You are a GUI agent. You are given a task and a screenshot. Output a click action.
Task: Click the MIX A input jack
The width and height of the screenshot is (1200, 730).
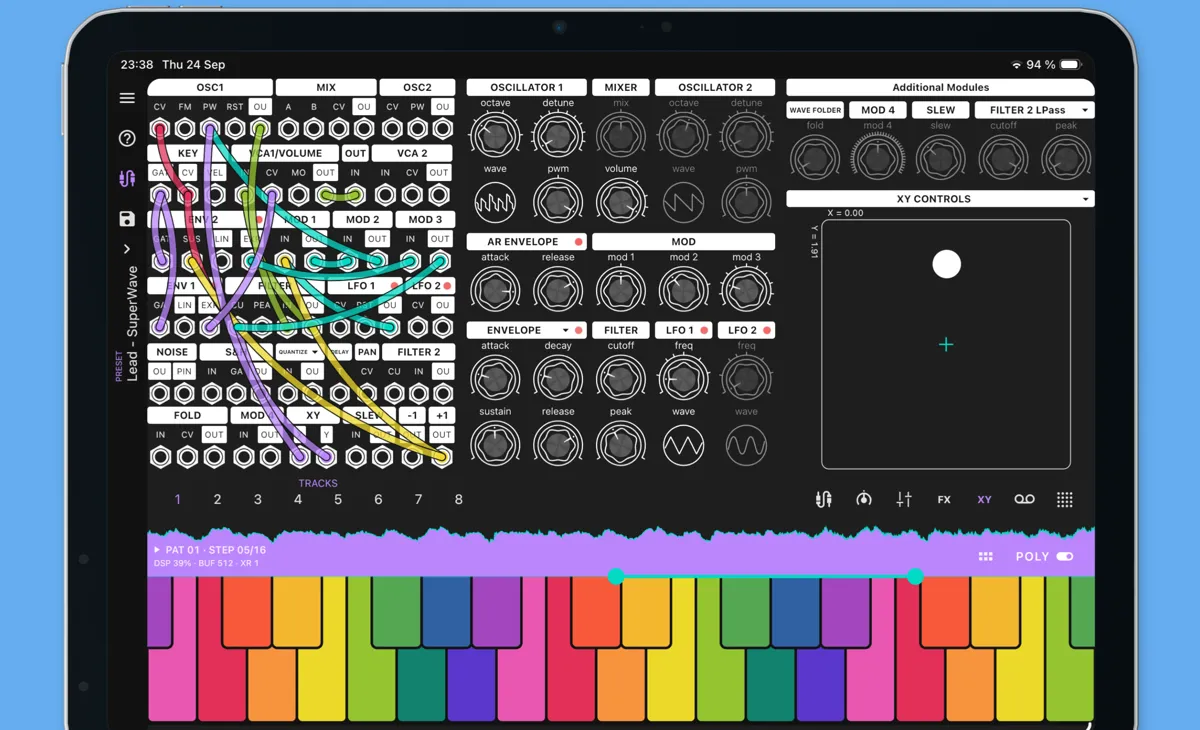click(288, 129)
